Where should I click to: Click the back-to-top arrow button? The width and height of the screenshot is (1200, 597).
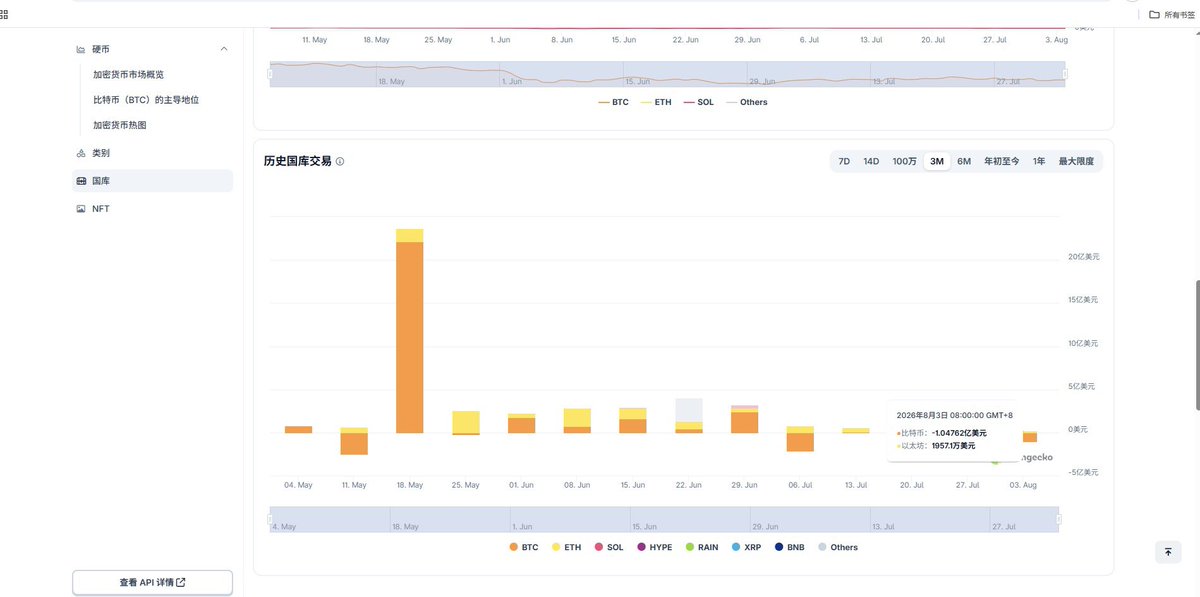[1168, 552]
